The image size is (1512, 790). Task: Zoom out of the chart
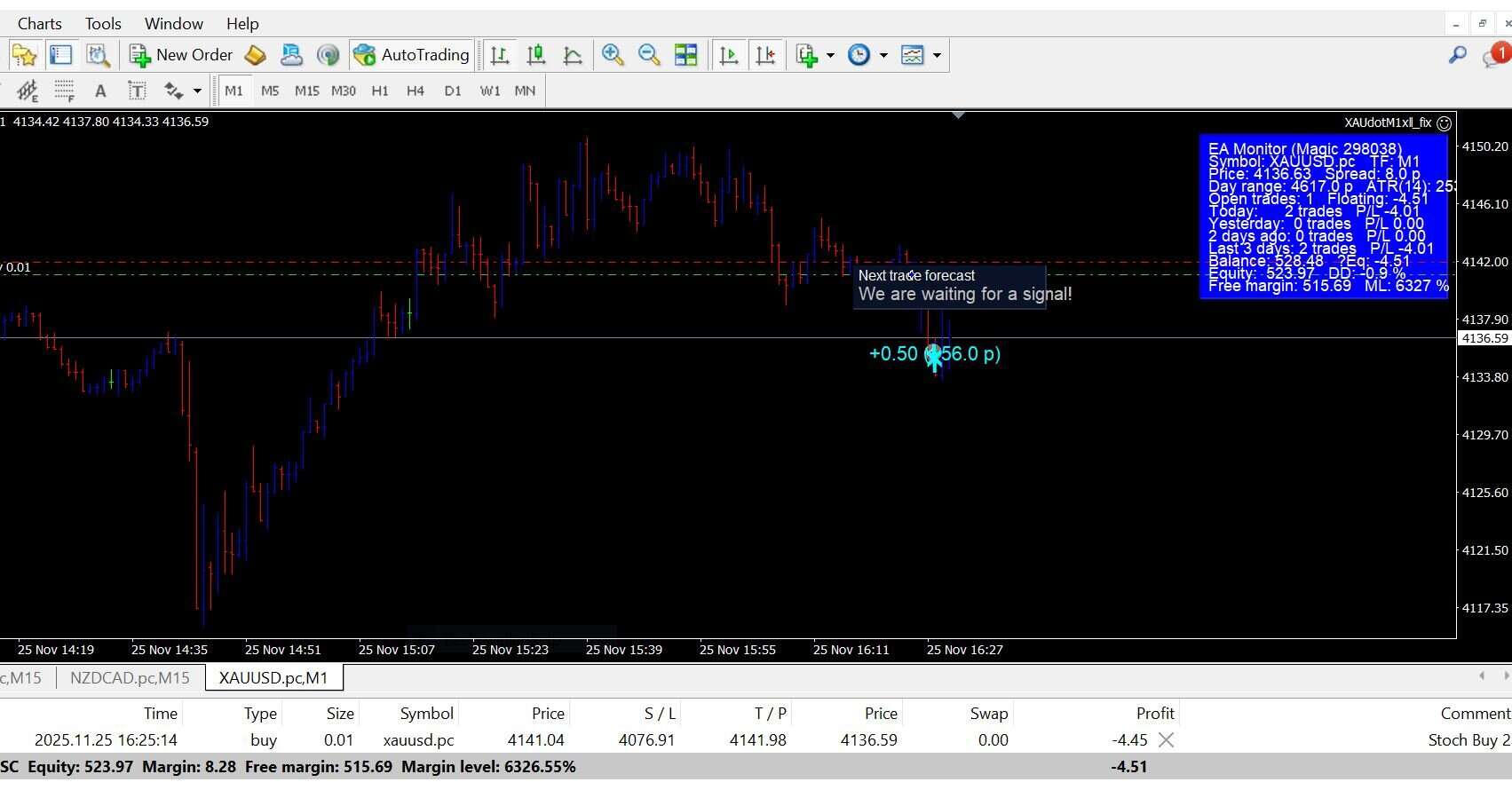[649, 55]
